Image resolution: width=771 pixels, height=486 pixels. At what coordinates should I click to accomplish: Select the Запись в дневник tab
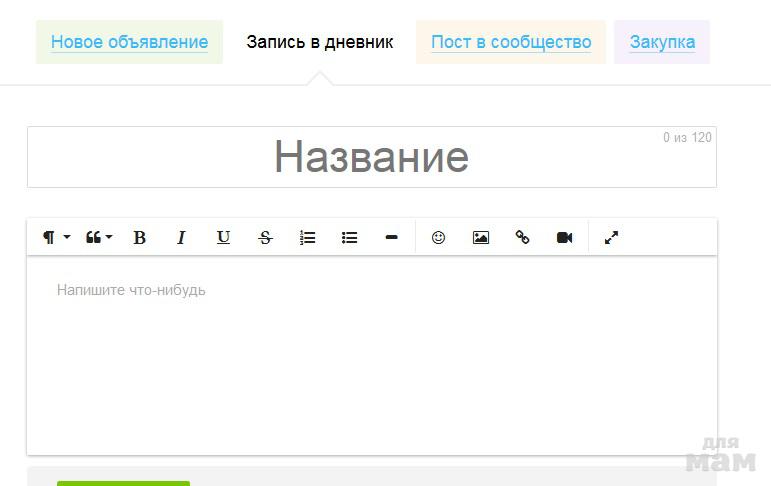coord(320,42)
